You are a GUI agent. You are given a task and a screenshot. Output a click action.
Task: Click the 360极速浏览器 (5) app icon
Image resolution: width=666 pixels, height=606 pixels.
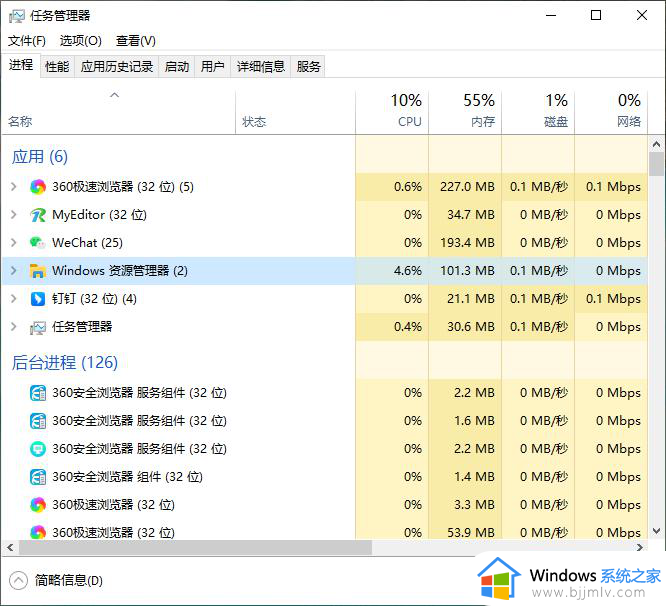(38, 187)
